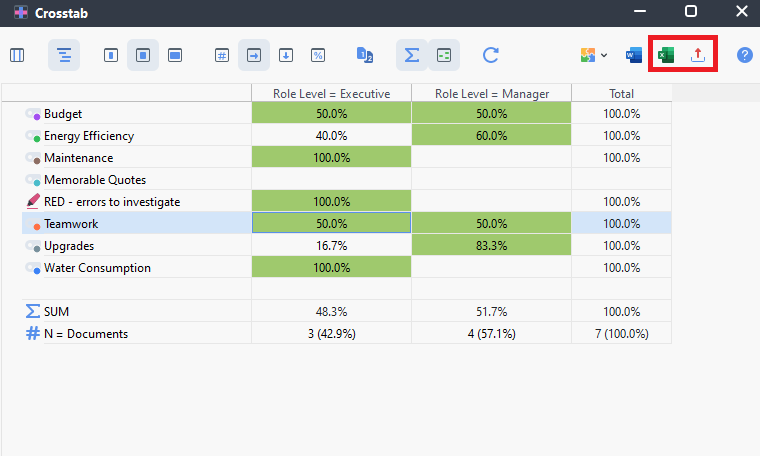The width and height of the screenshot is (760, 456).
Task: Select the Memorable Quotes row label
Action: coord(95,180)
